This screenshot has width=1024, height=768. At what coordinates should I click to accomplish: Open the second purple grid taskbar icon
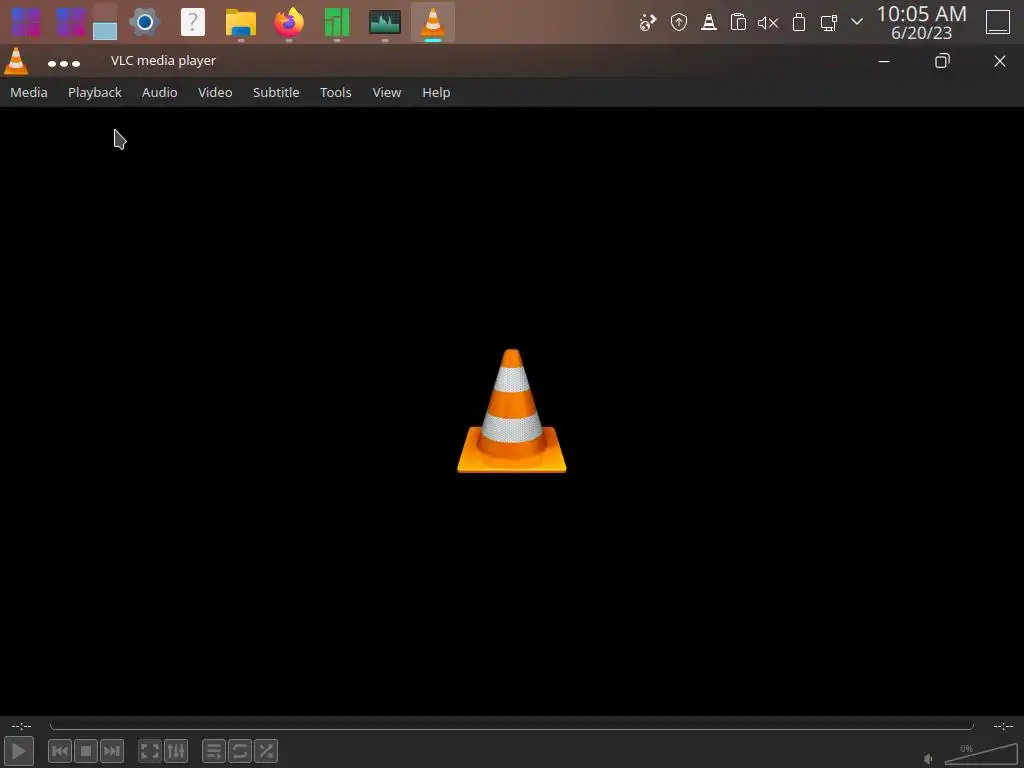point(71,22)
